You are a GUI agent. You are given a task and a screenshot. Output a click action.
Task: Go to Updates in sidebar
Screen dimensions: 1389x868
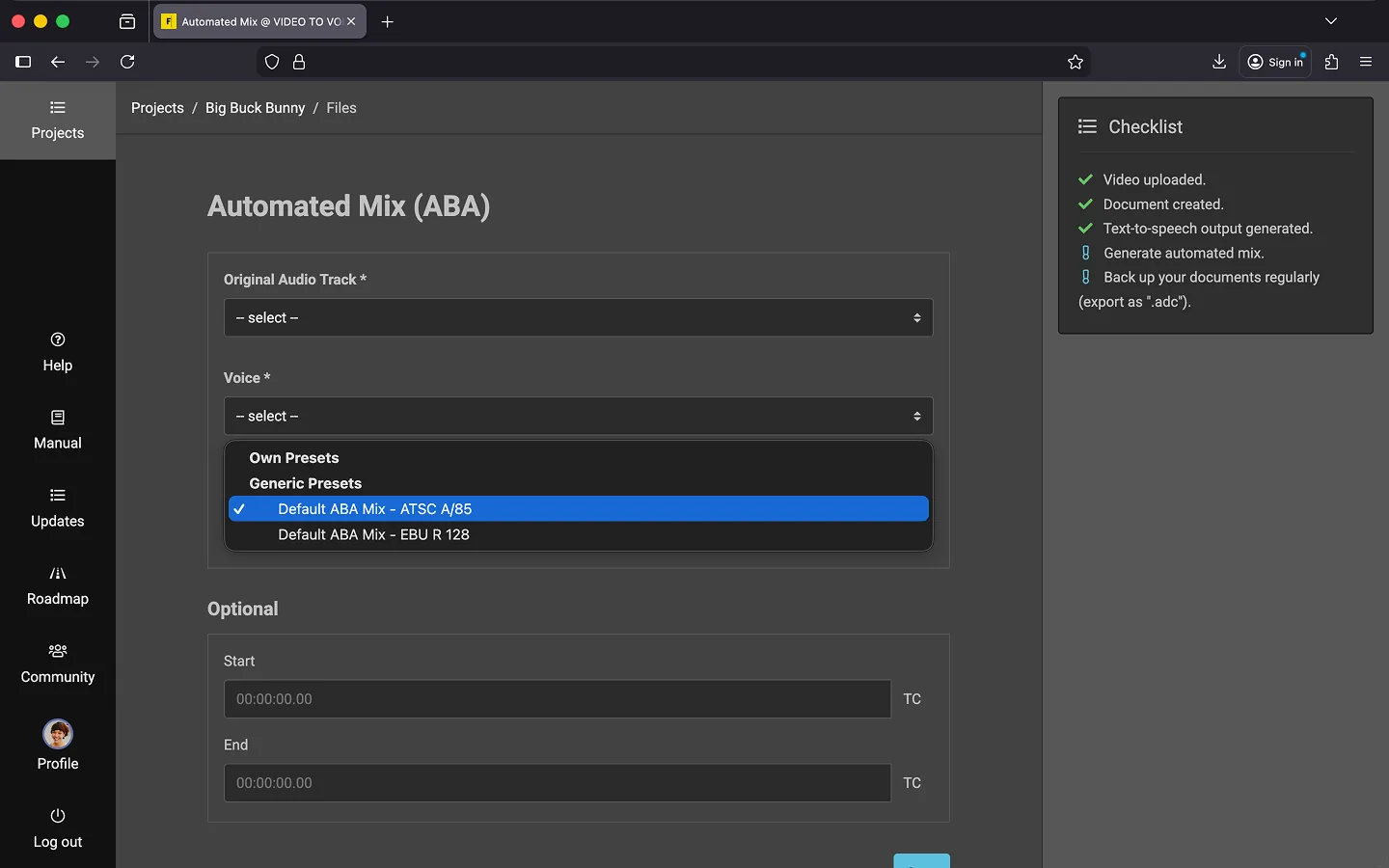coord(58,508)
